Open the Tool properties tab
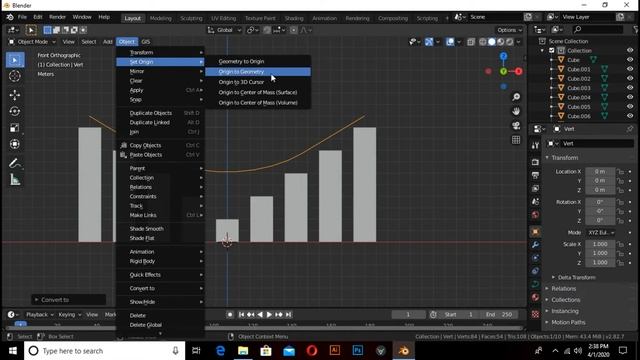 [x=535, y=146]
